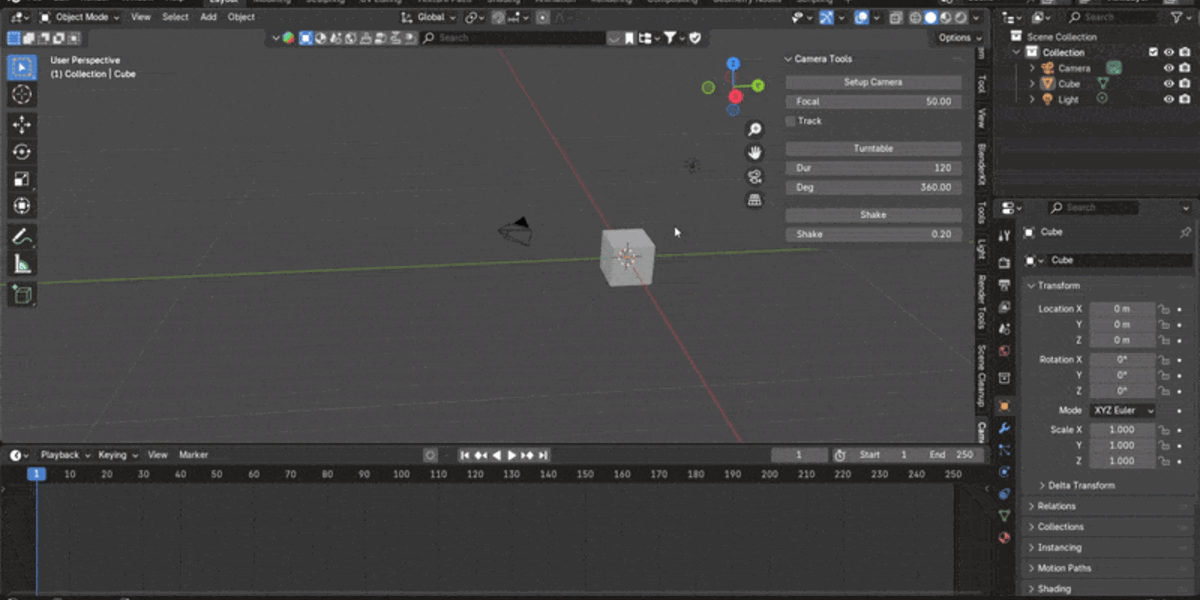Viewport: 1200px width, 600px height.
Task: Click the zoom magnifier viewport gizmo
Action: (x=755, y=129)
